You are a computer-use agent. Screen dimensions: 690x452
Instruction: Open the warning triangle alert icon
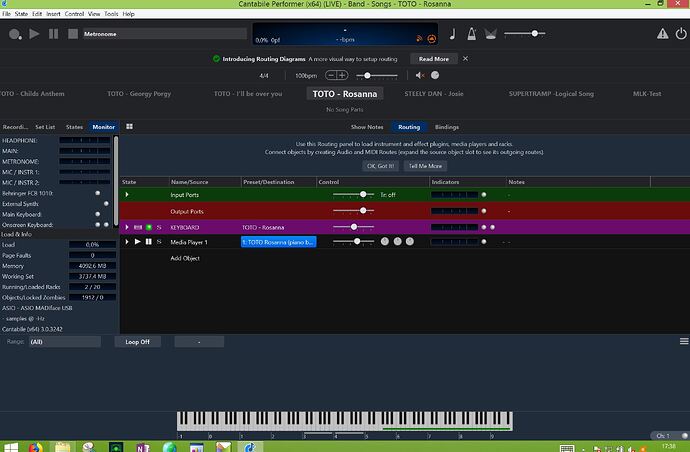662,33
